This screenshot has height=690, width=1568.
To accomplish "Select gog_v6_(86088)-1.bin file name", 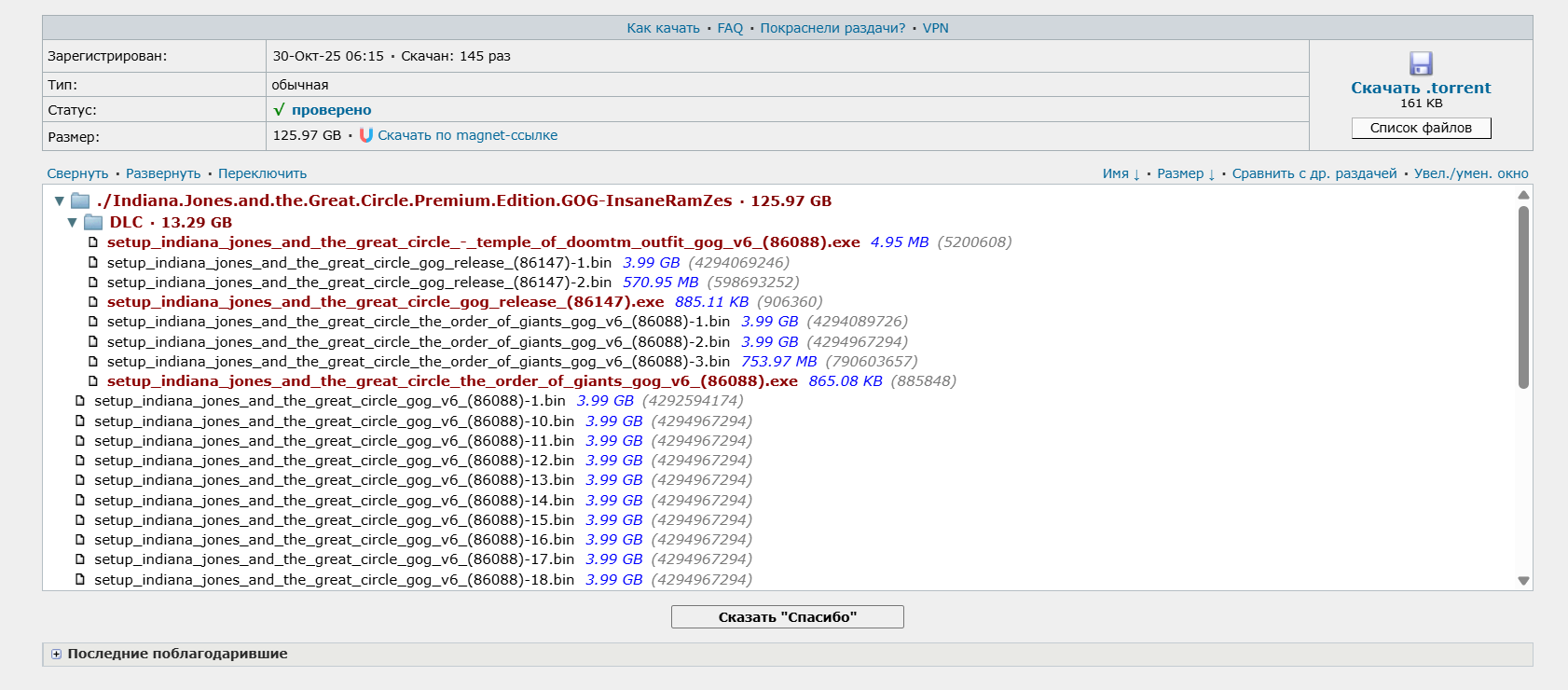I will point(330,401).
